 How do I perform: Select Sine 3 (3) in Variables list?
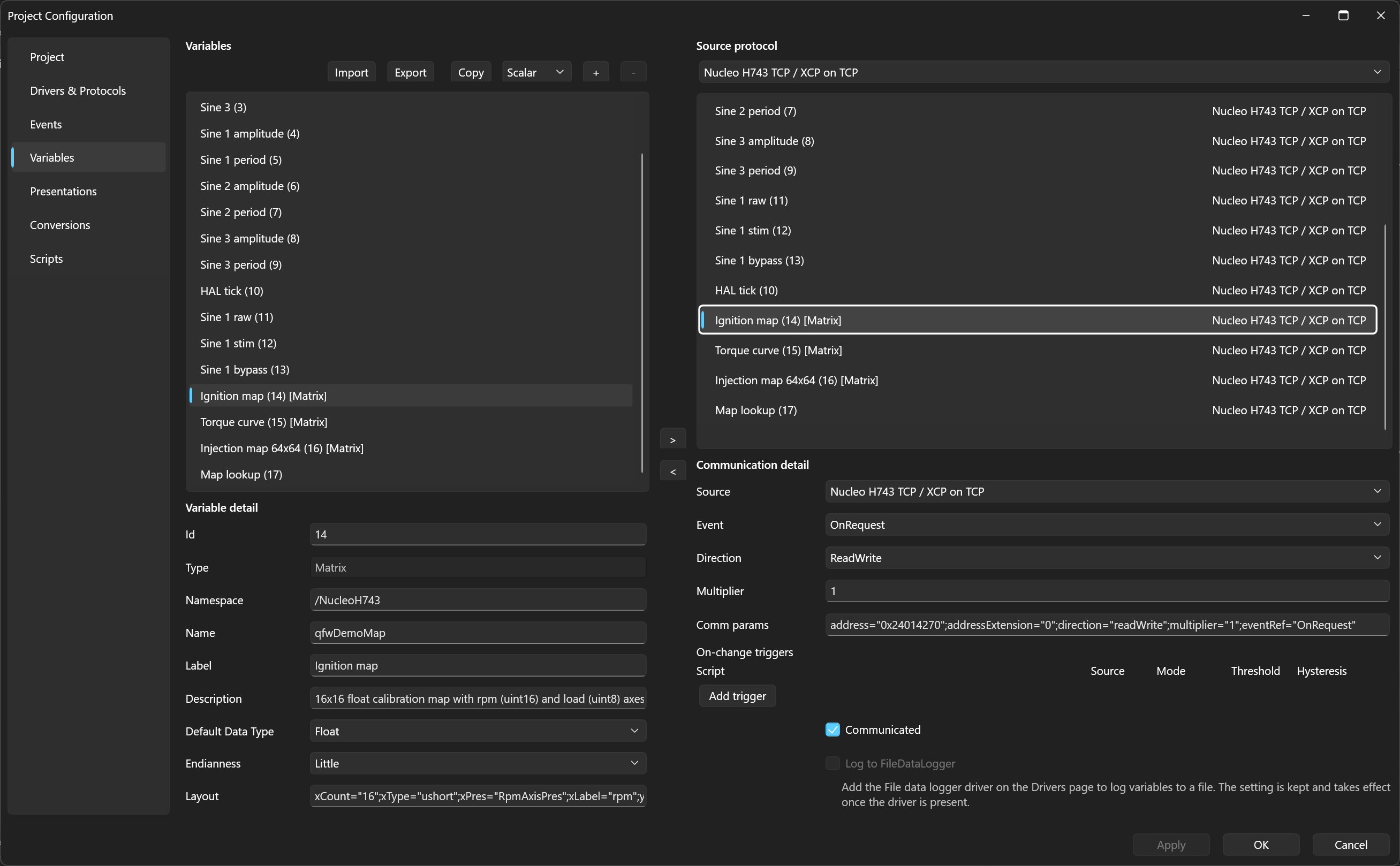[411, 107]
